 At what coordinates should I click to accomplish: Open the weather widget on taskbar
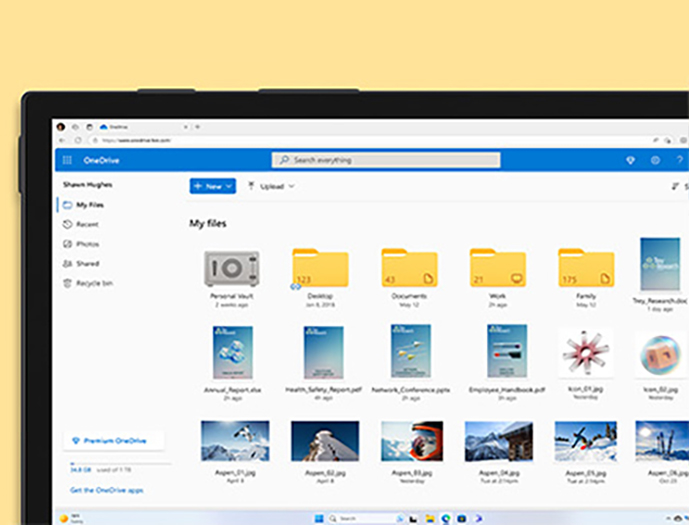click(x=70, y=518)
